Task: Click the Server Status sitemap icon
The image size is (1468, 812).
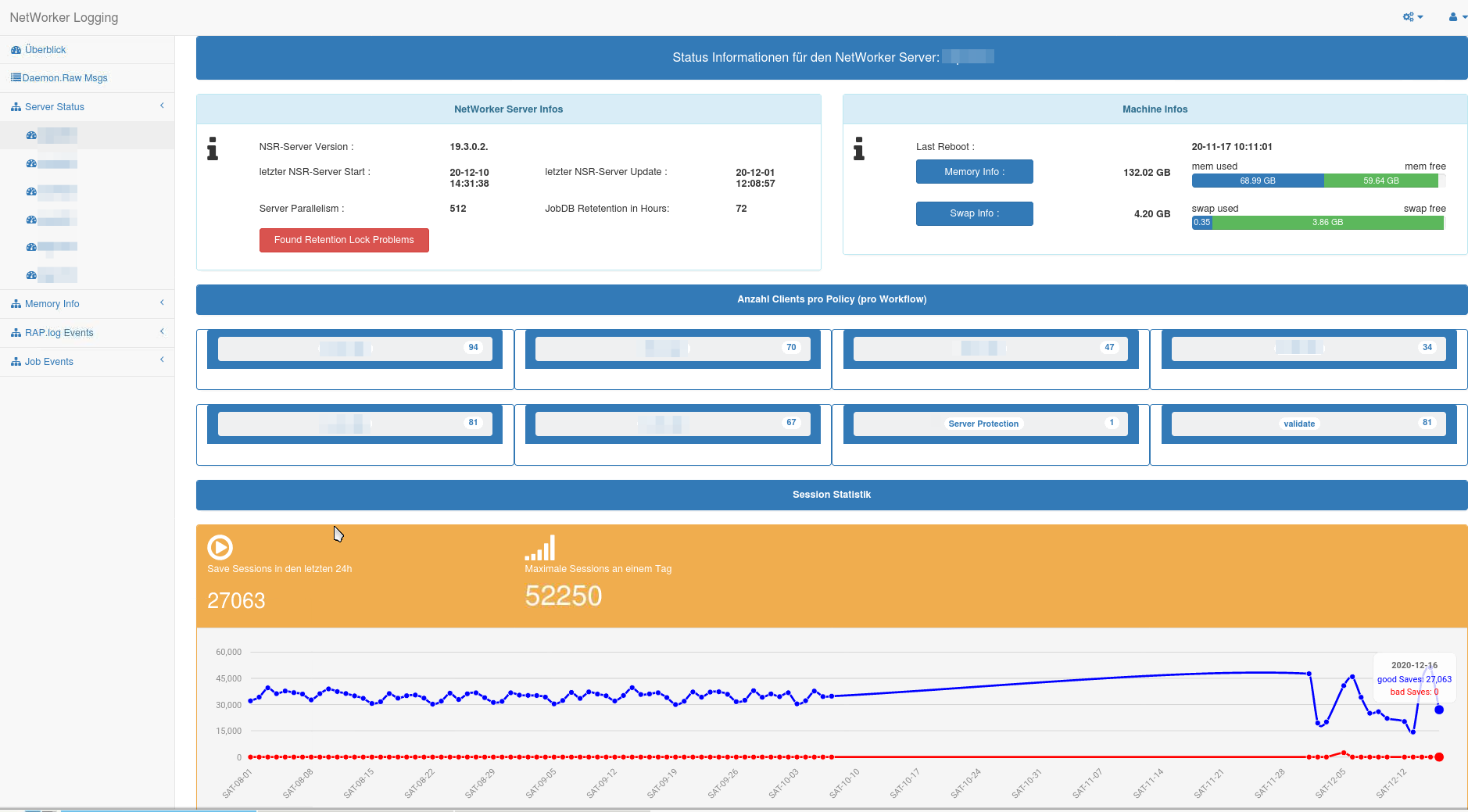Action: coord(16,107)
